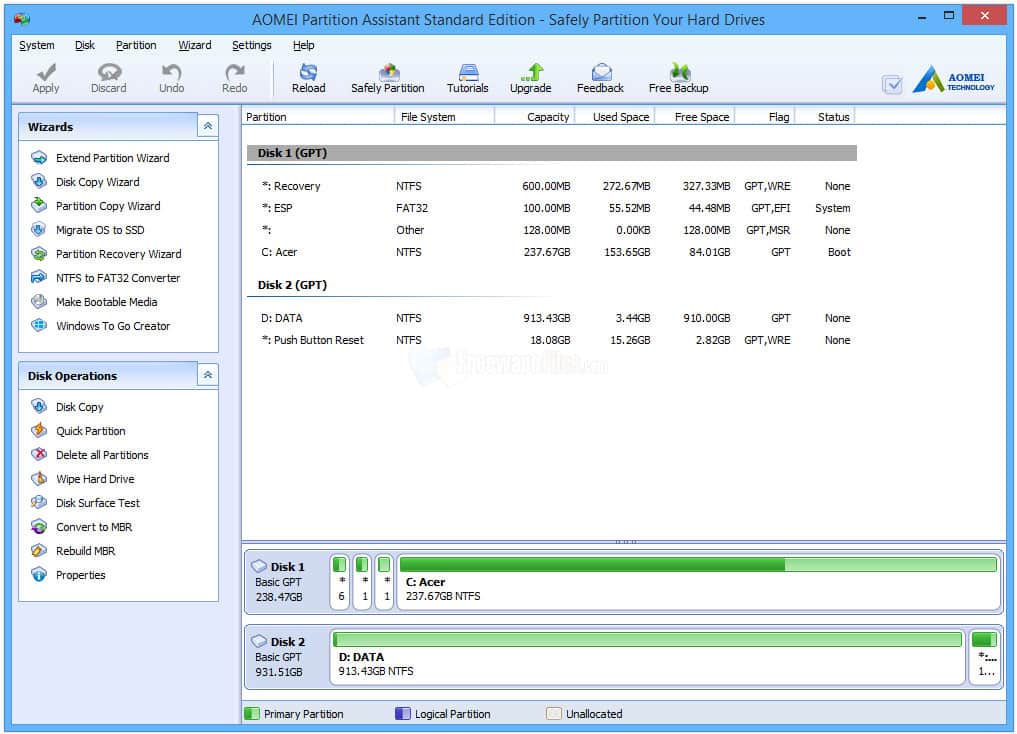Viewport: 1017px width, 734px height.
Task: Open the Safely Partition feature
Action: pyautogui.click(x=387, y=77)
